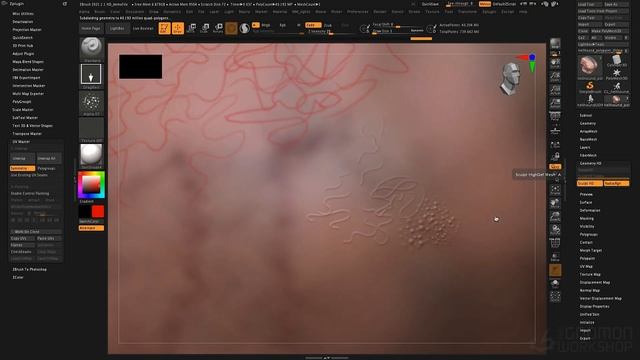Screen dimensions: 640x360
Task: Click the Sculpt HD button
Action: (x=590, y=183)
